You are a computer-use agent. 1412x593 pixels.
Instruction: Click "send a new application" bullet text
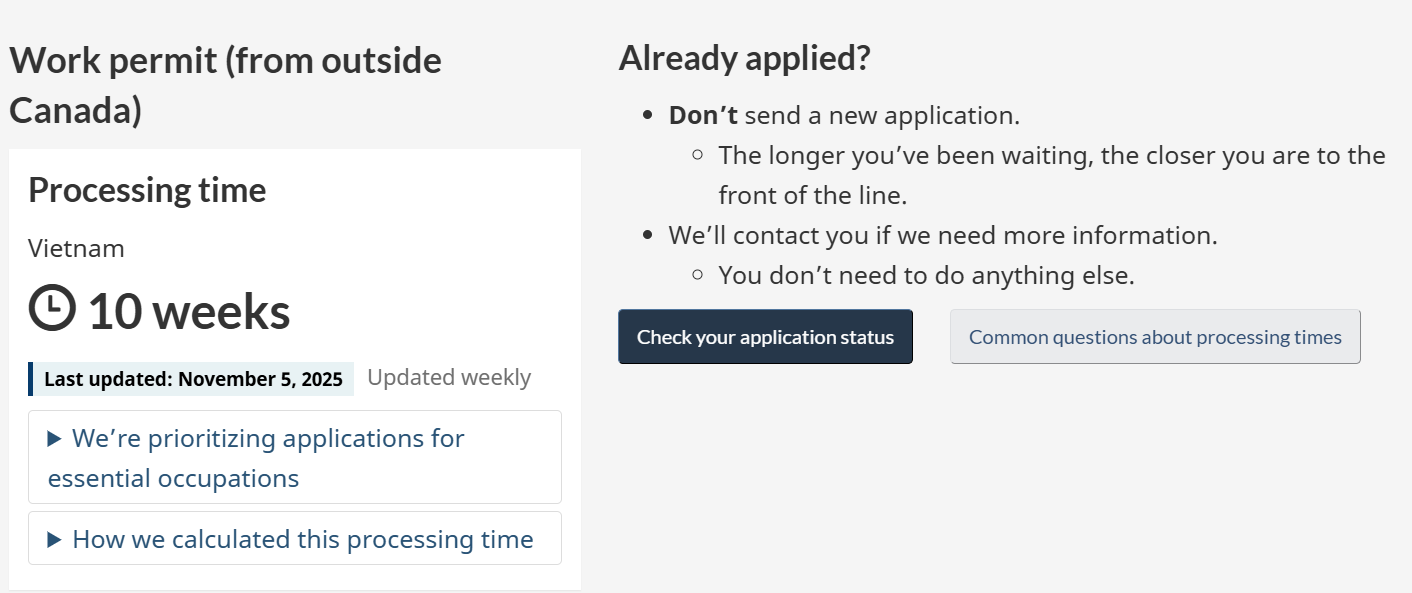point(882,115)
